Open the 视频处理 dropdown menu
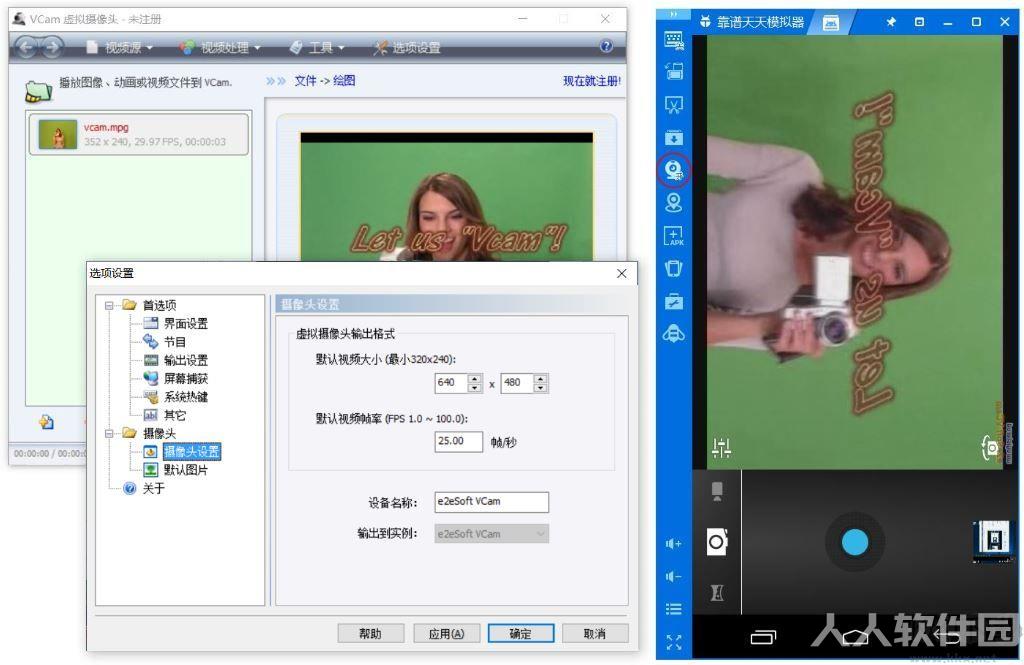Image resolution: width=1024 pixels, height=665 pixels. [221, 47]
